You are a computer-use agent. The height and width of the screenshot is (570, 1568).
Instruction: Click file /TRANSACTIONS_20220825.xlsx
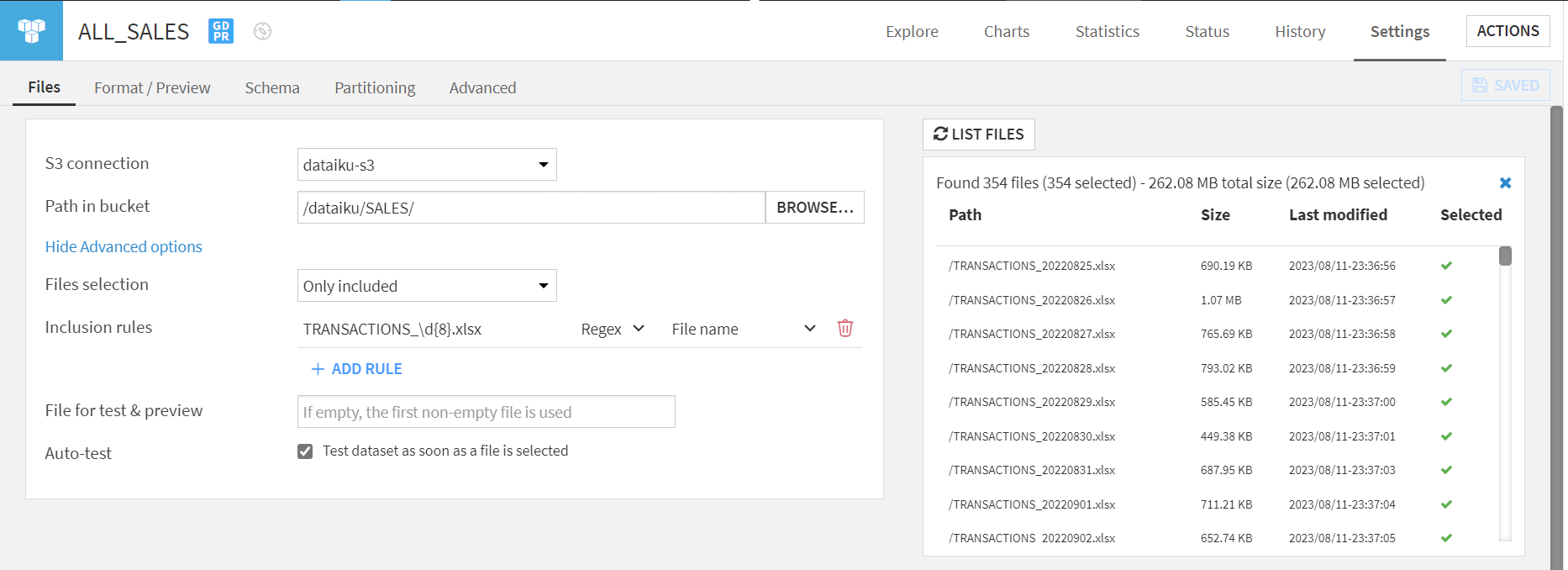(1032, 266)
